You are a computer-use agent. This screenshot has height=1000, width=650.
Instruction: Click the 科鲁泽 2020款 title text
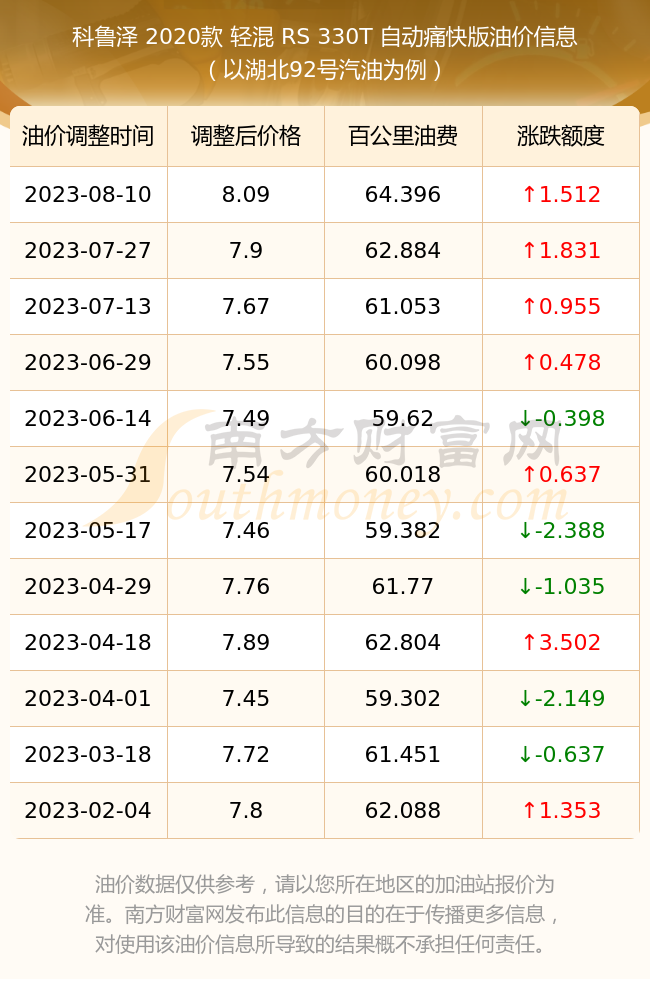pyautogui.click(x=147, y=37)
